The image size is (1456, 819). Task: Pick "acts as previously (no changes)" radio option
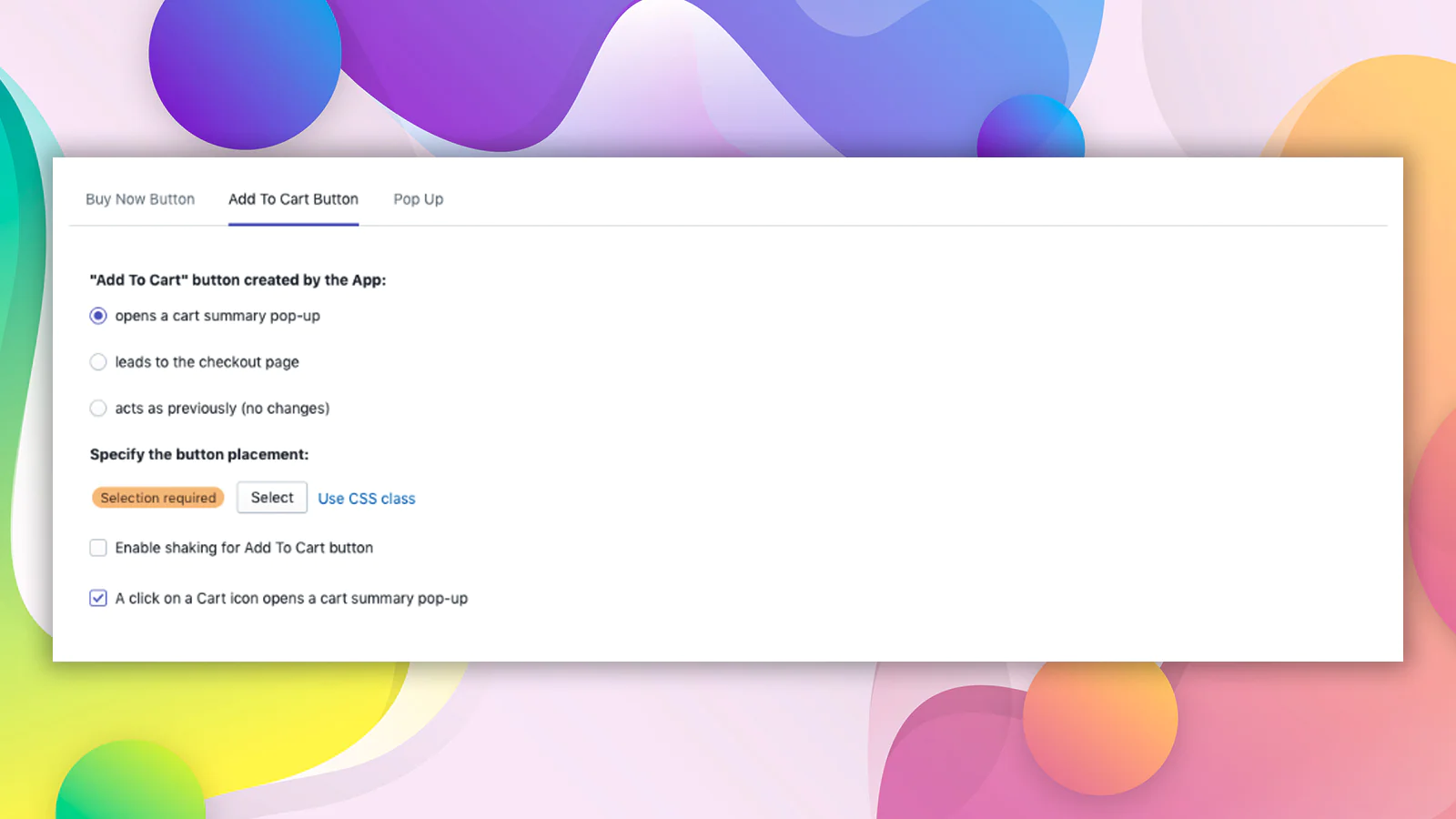point(98,409)
